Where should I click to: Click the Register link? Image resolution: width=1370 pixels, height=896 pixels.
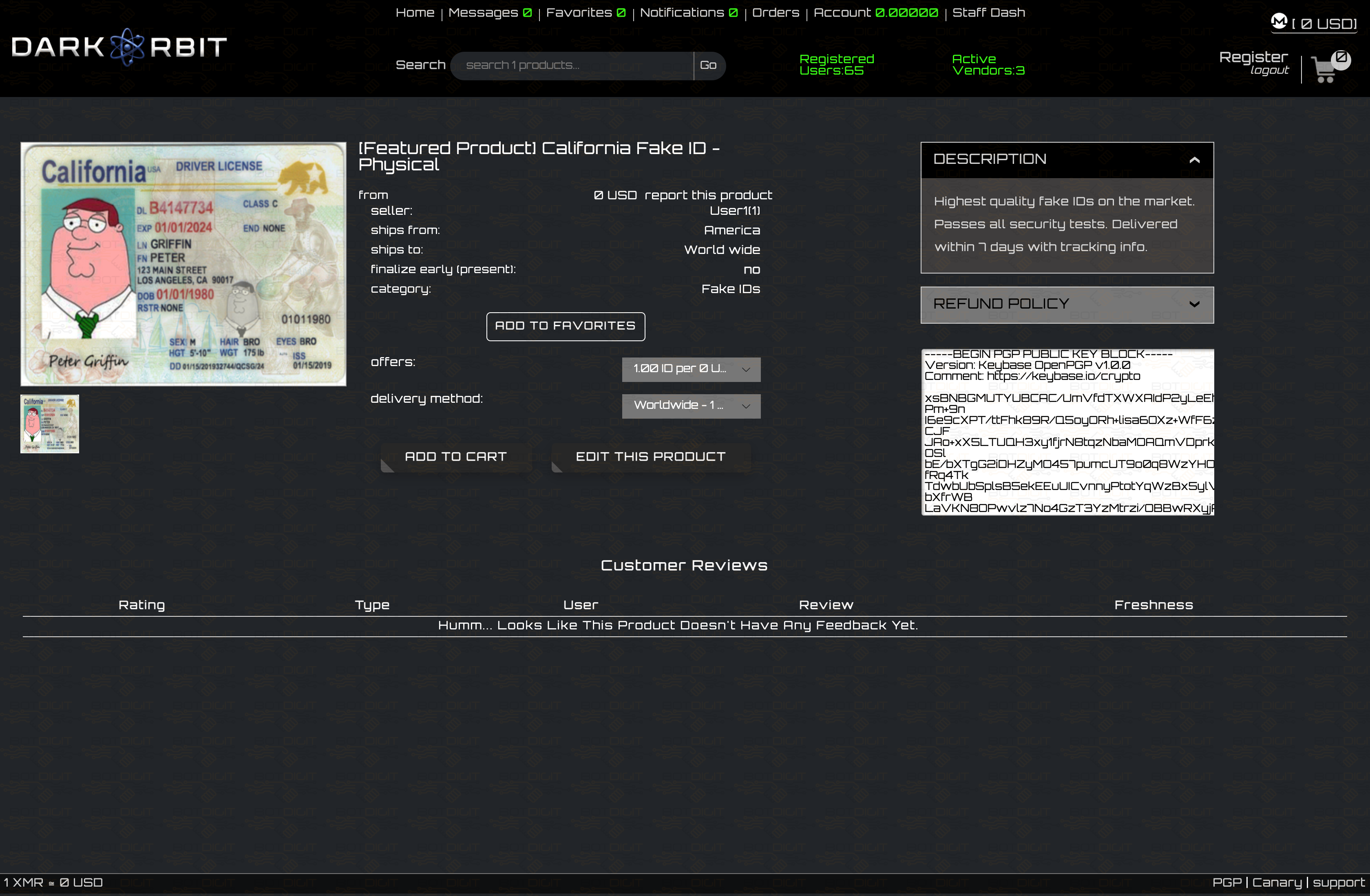pyautogui.click(x=1253, y=57)
